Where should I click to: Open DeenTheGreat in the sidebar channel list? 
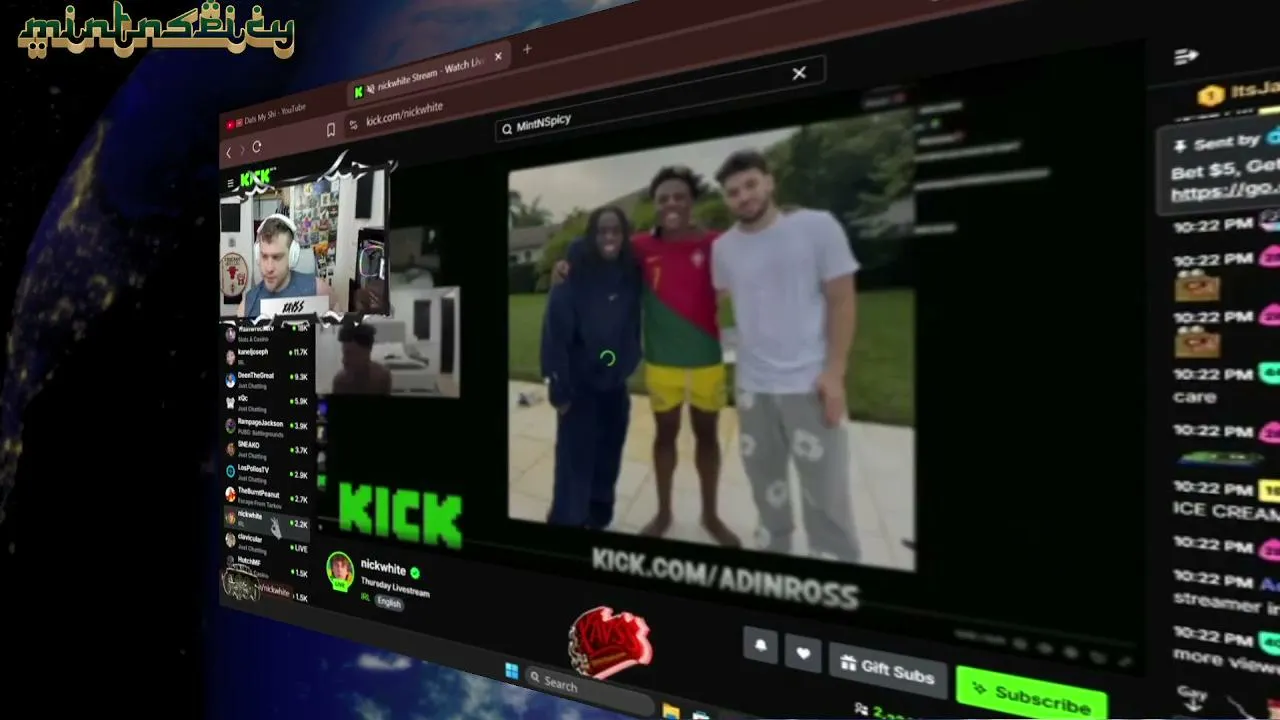click(x=267, y=380)
